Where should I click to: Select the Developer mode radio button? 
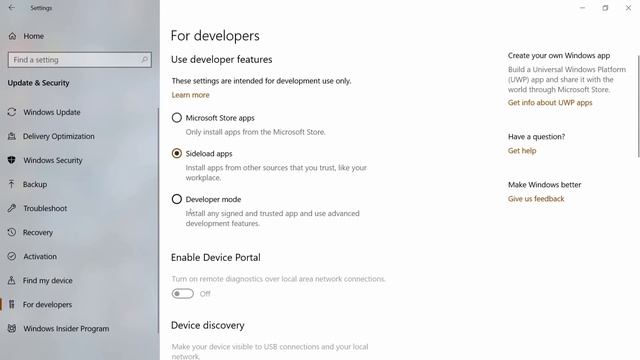pyautogui.click(x=177, y=199)
